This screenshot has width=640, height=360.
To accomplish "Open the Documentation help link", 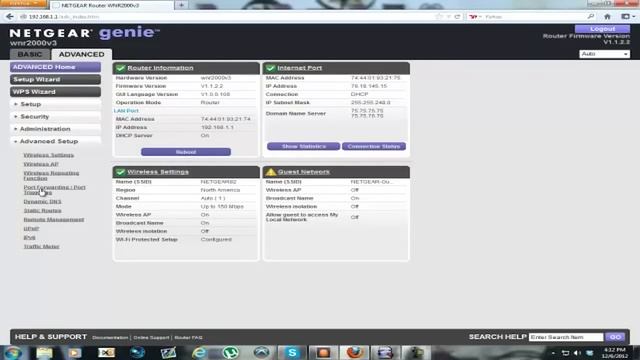I will click(x=110, y=338).
